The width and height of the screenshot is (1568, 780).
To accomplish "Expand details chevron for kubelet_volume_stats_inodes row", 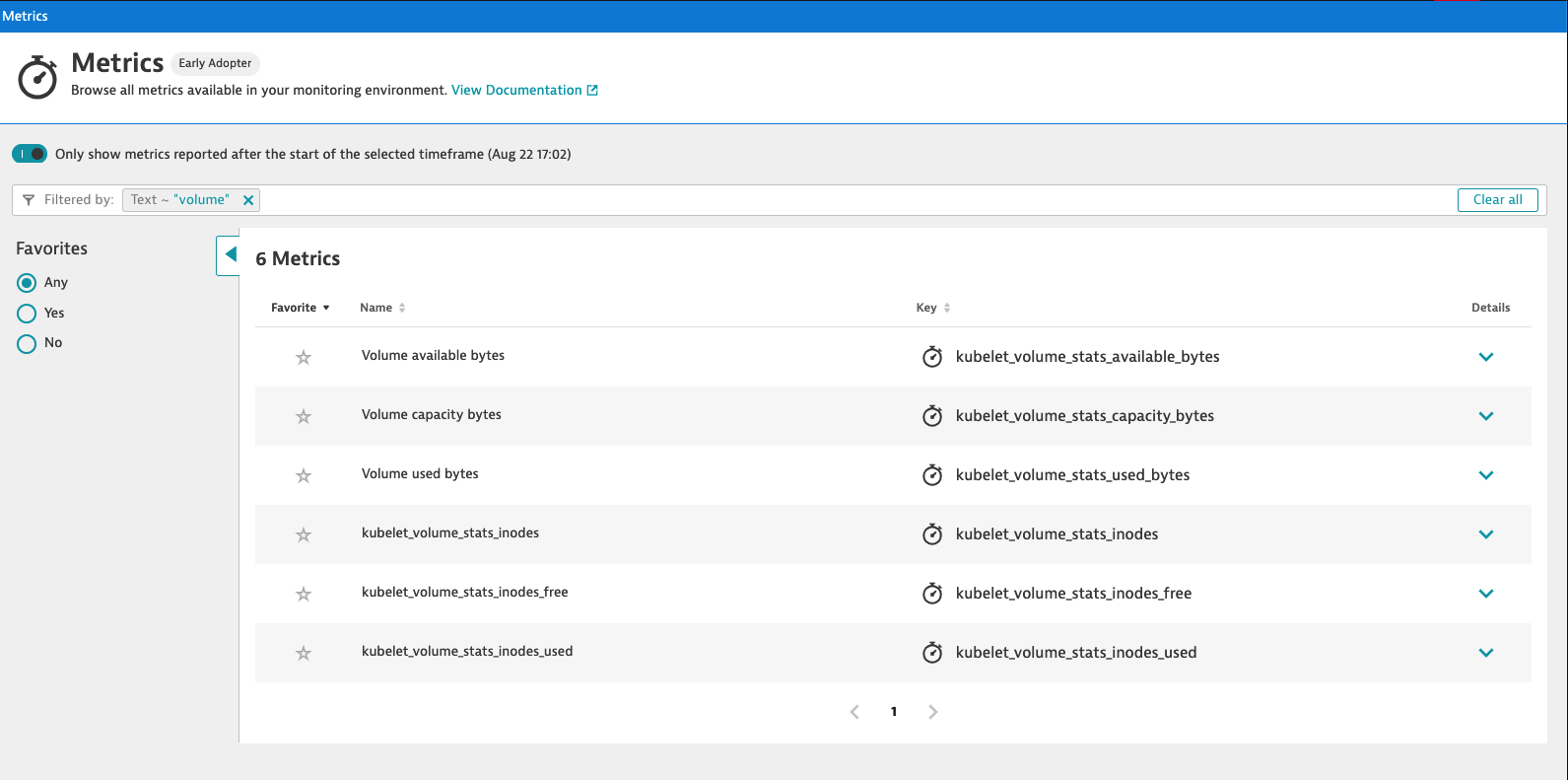I will click(1486, 534).
